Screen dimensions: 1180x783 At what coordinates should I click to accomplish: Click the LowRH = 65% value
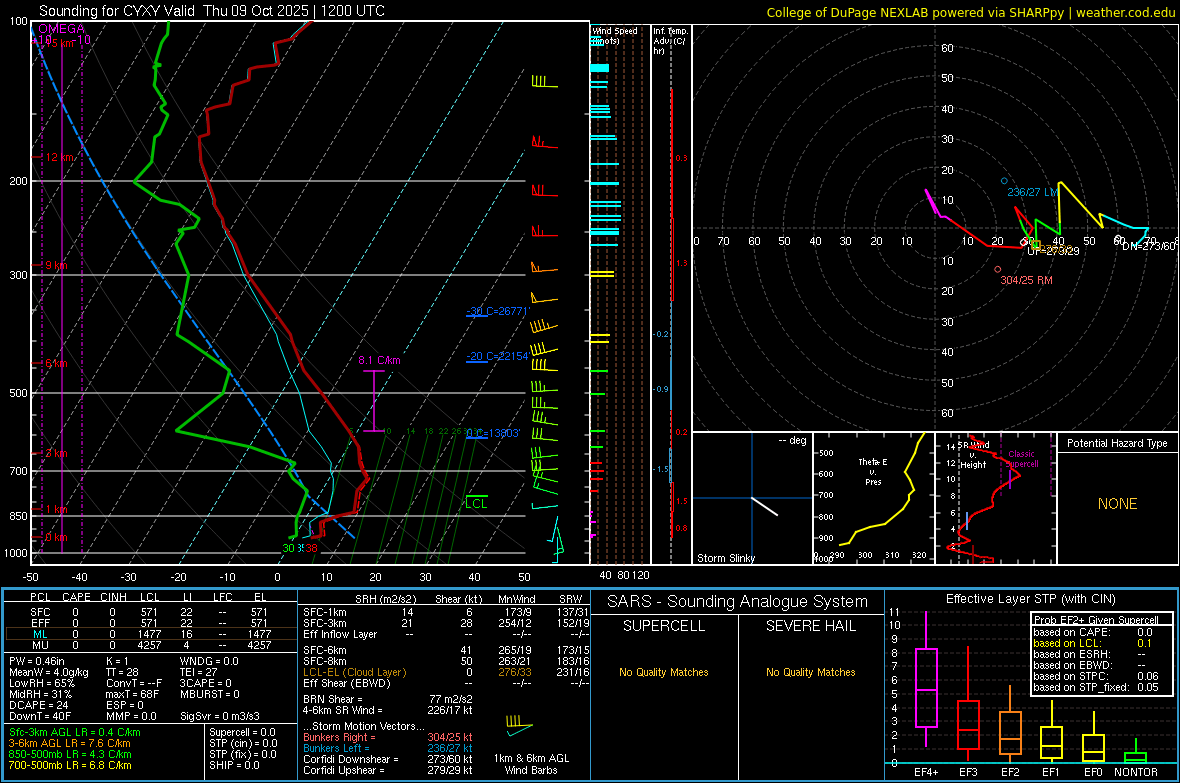tap(42, 683)
